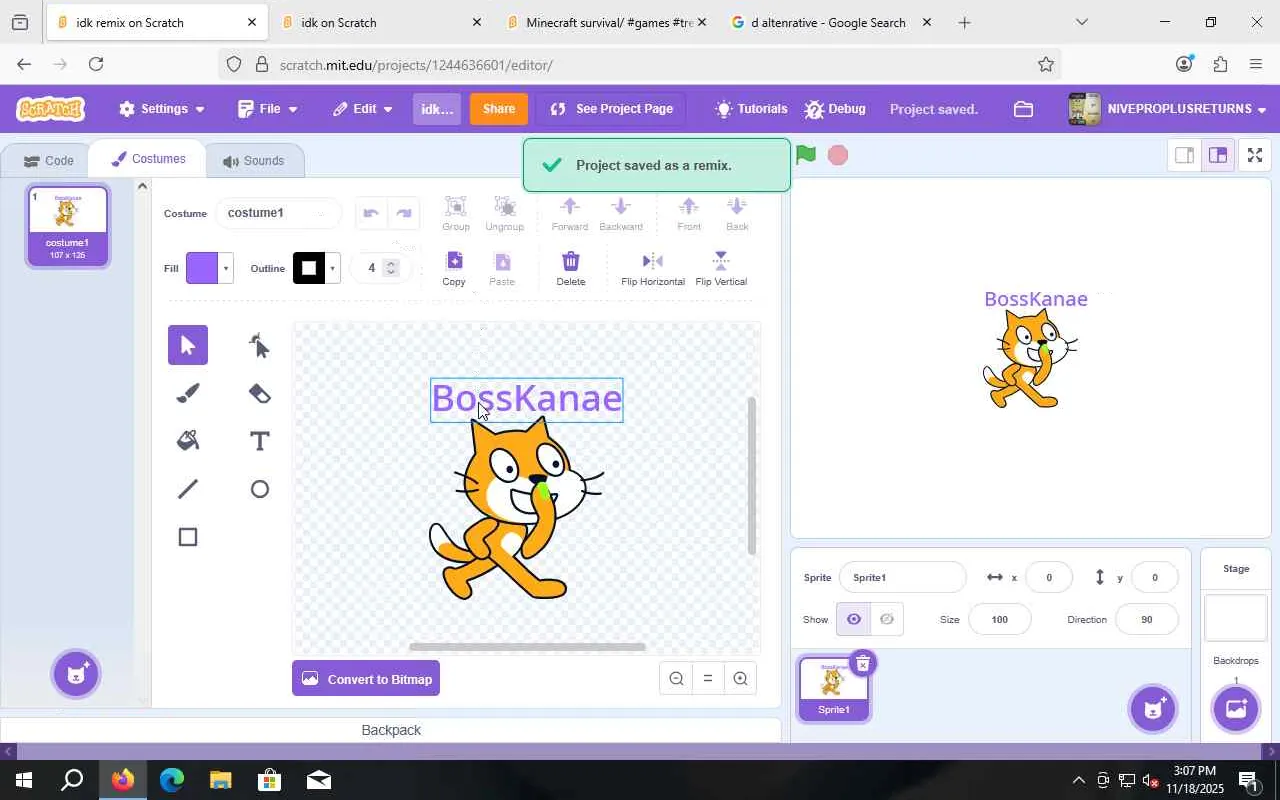Click the sprite Size field

point(999,620)
